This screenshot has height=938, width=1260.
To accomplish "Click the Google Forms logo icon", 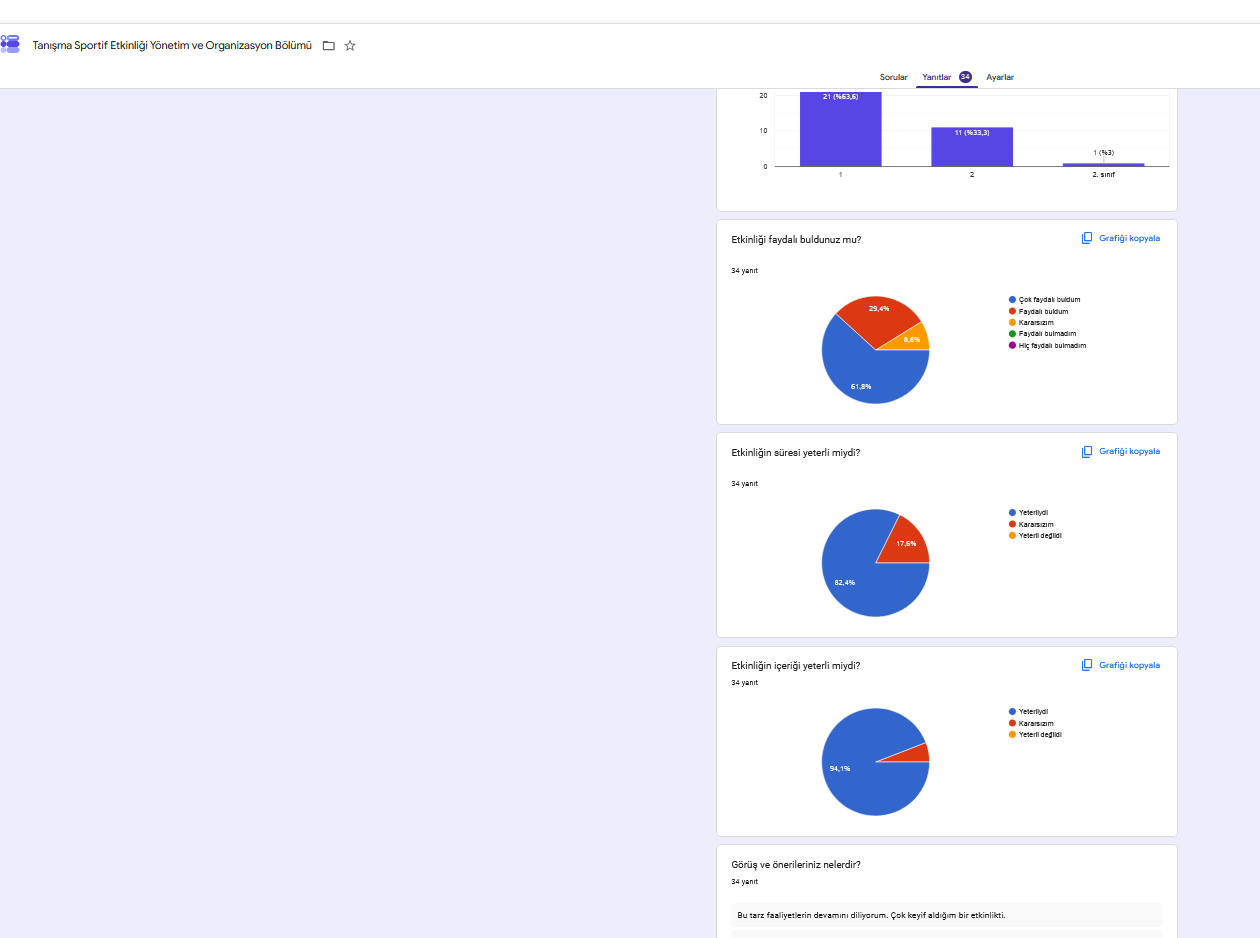I will tap(10, 45).
